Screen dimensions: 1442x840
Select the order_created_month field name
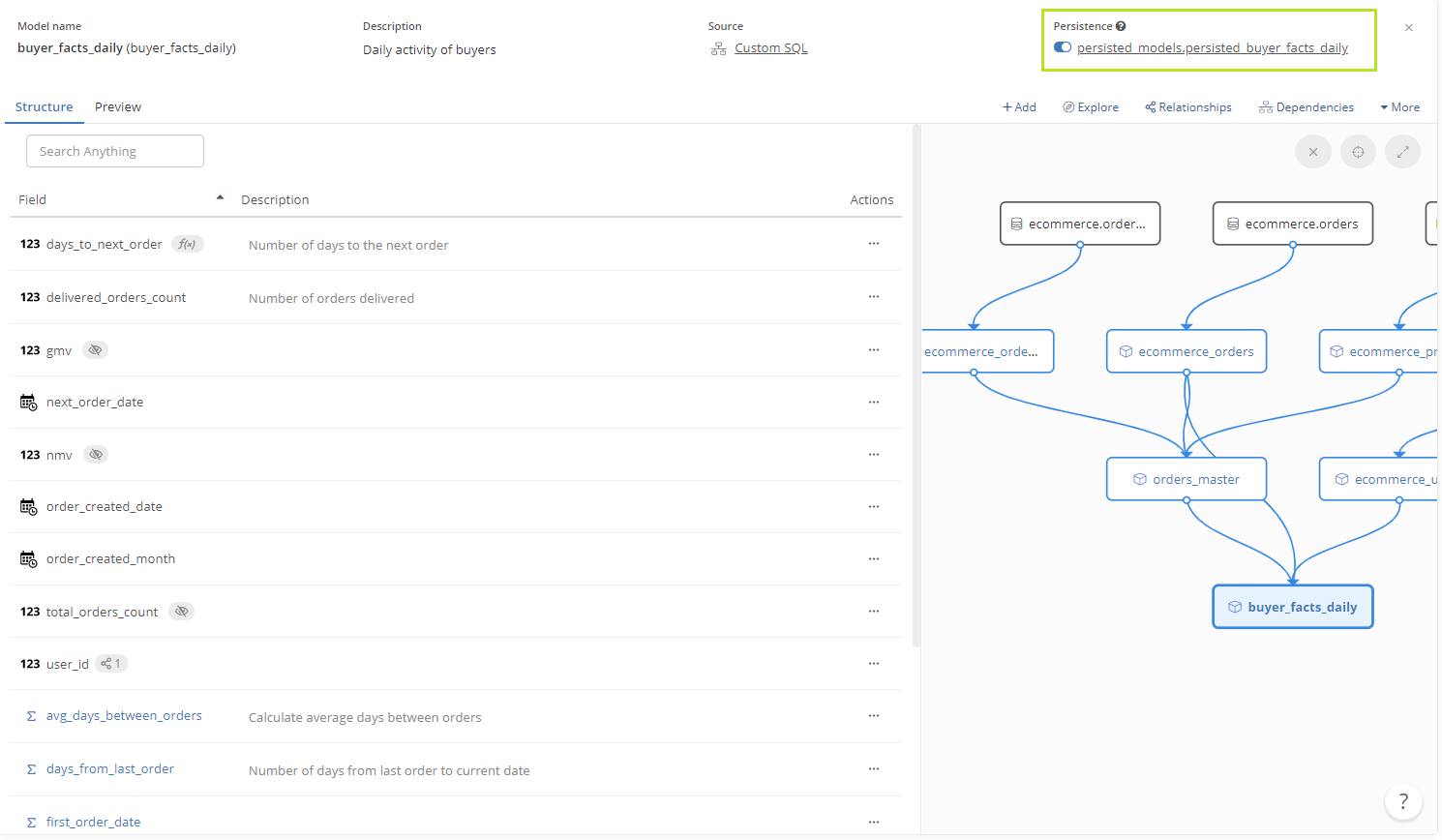point(110,558)
